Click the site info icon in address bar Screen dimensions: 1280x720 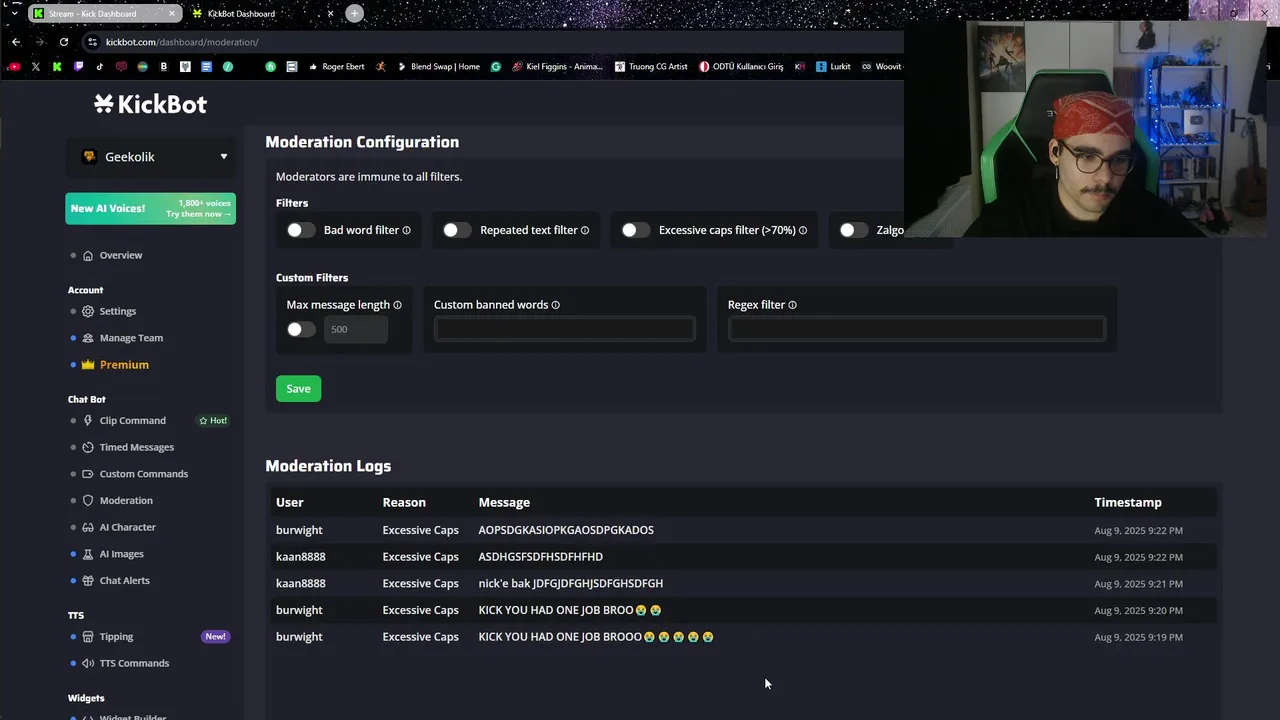(93, 42)
